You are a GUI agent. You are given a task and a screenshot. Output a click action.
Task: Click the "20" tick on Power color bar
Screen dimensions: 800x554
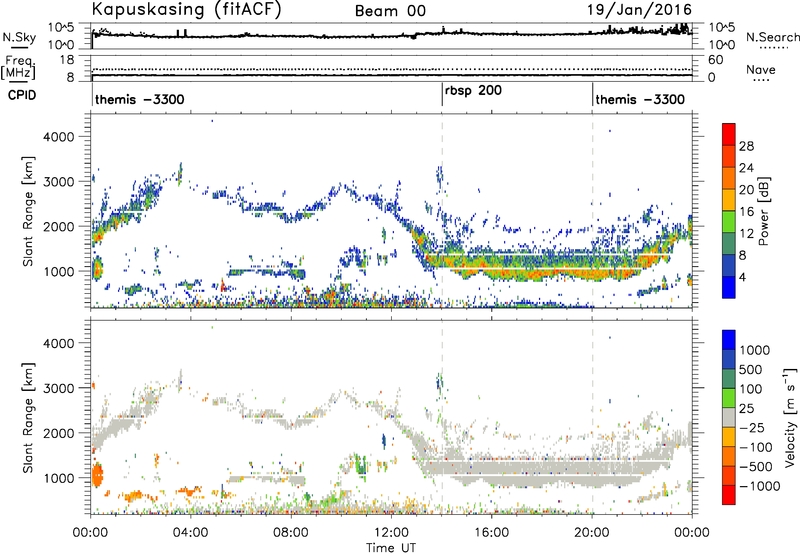point(746,190)
